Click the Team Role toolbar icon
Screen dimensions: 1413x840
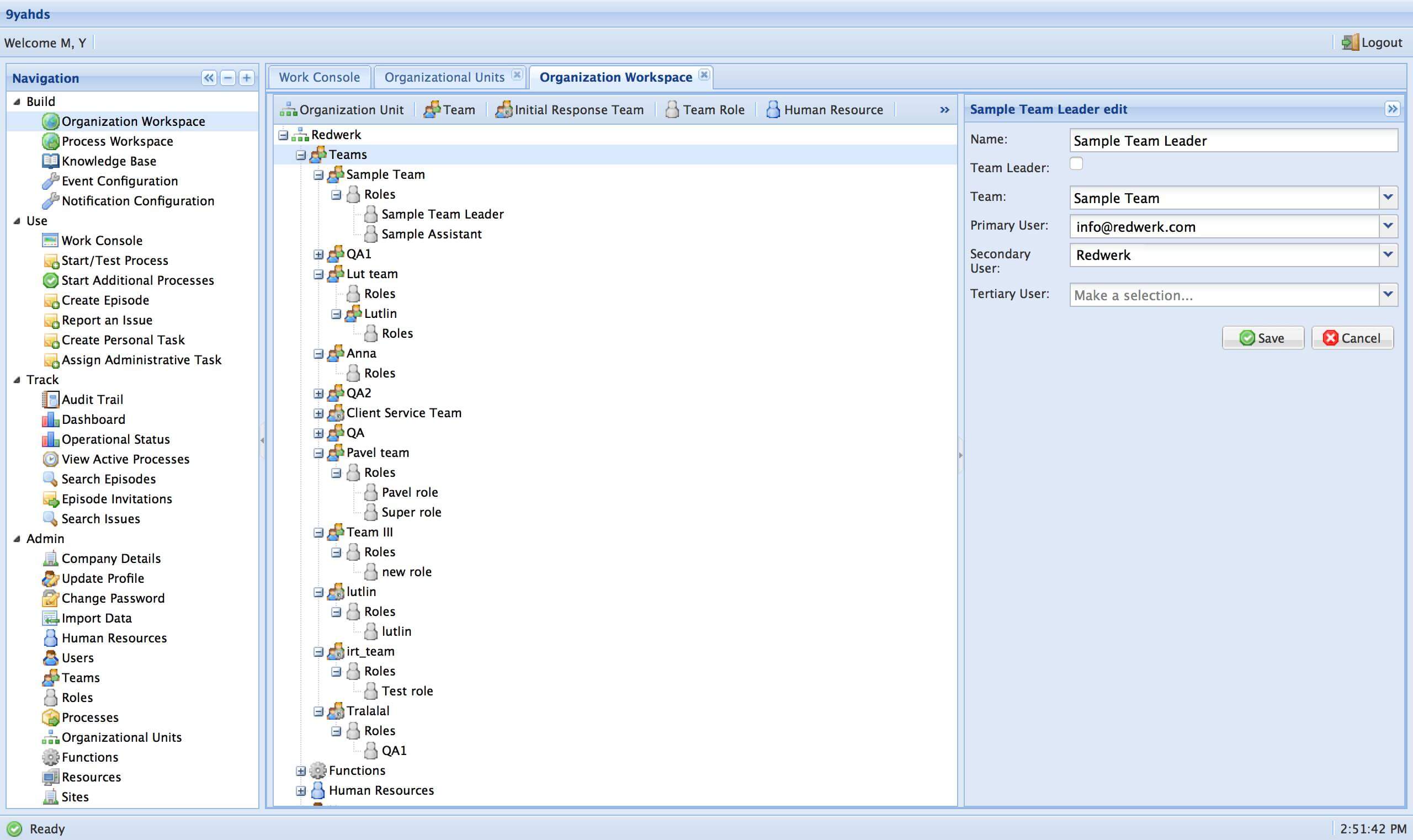[672, 110]
